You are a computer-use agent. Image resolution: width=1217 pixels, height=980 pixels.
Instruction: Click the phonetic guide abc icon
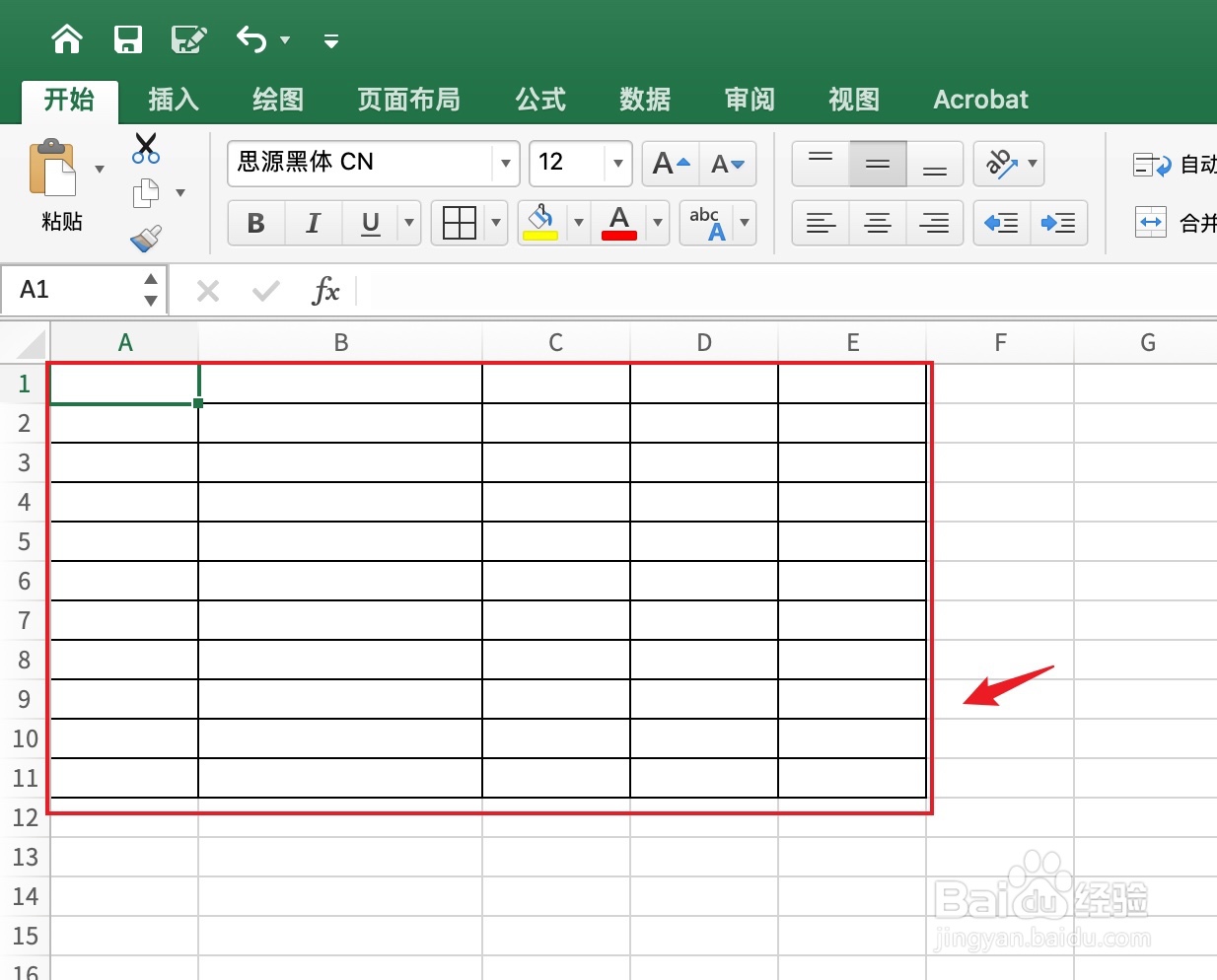click(707, 223)
